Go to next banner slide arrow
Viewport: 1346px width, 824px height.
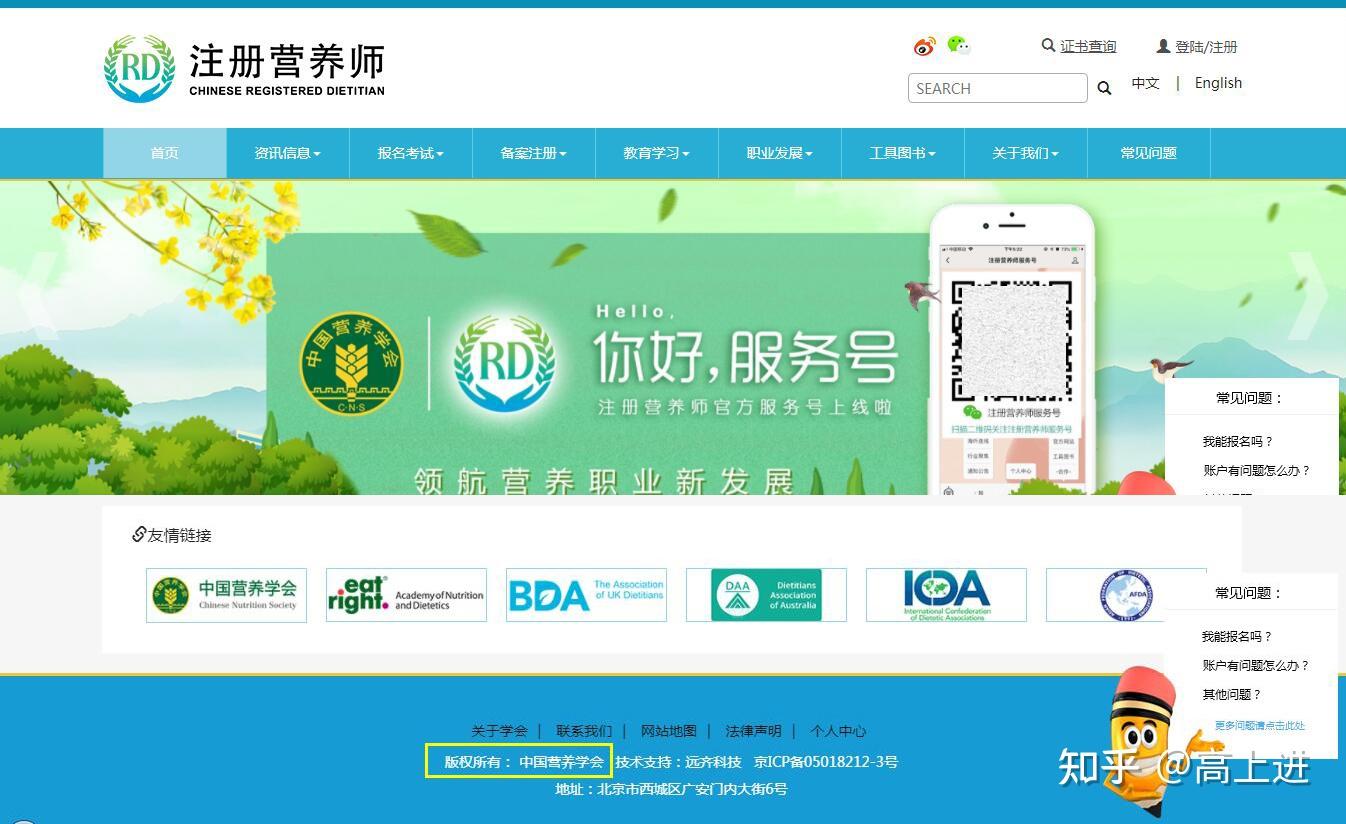coord(1310,295)
